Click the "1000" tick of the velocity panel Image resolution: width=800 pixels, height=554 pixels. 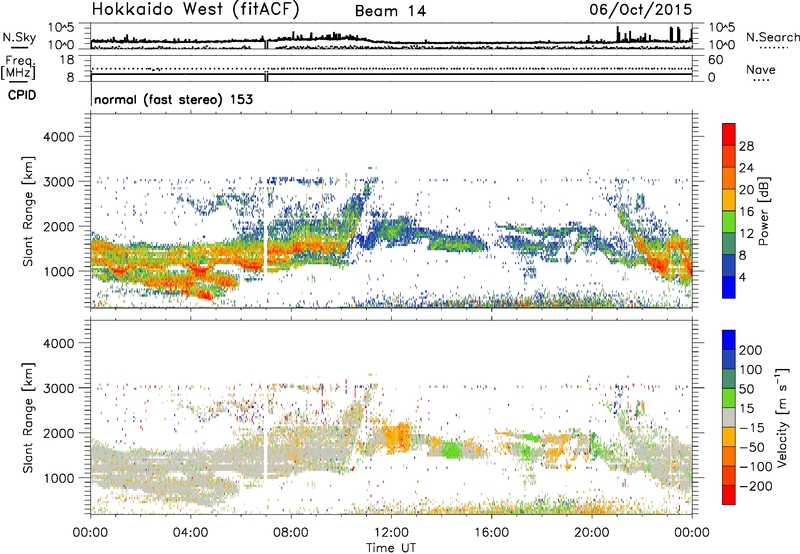pos(58,478)
